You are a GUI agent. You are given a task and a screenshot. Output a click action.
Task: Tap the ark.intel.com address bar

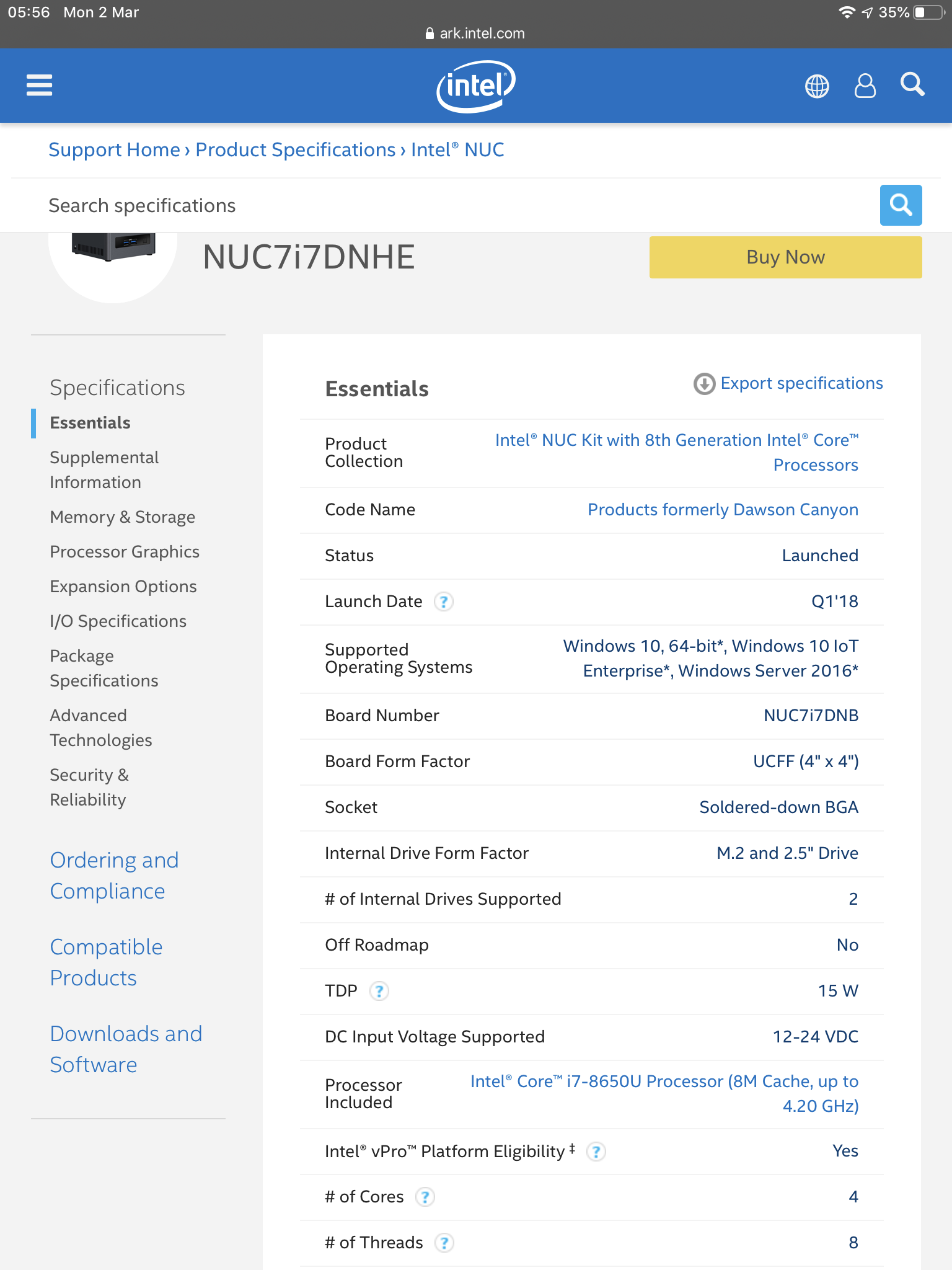(475, 33)
